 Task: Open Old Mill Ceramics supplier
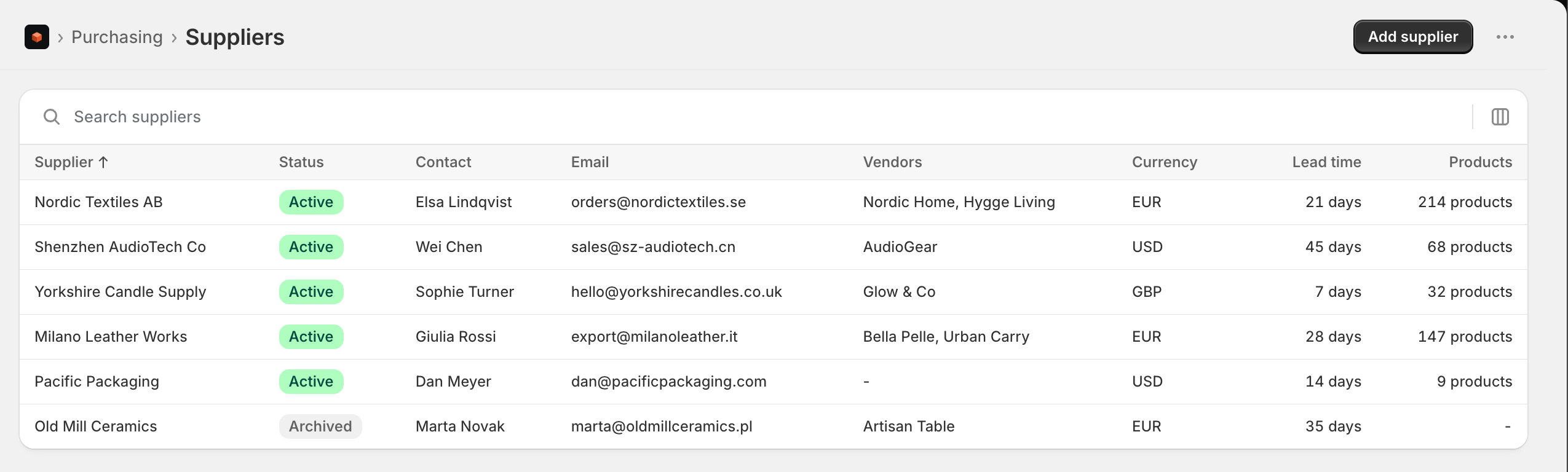(95, 427)
